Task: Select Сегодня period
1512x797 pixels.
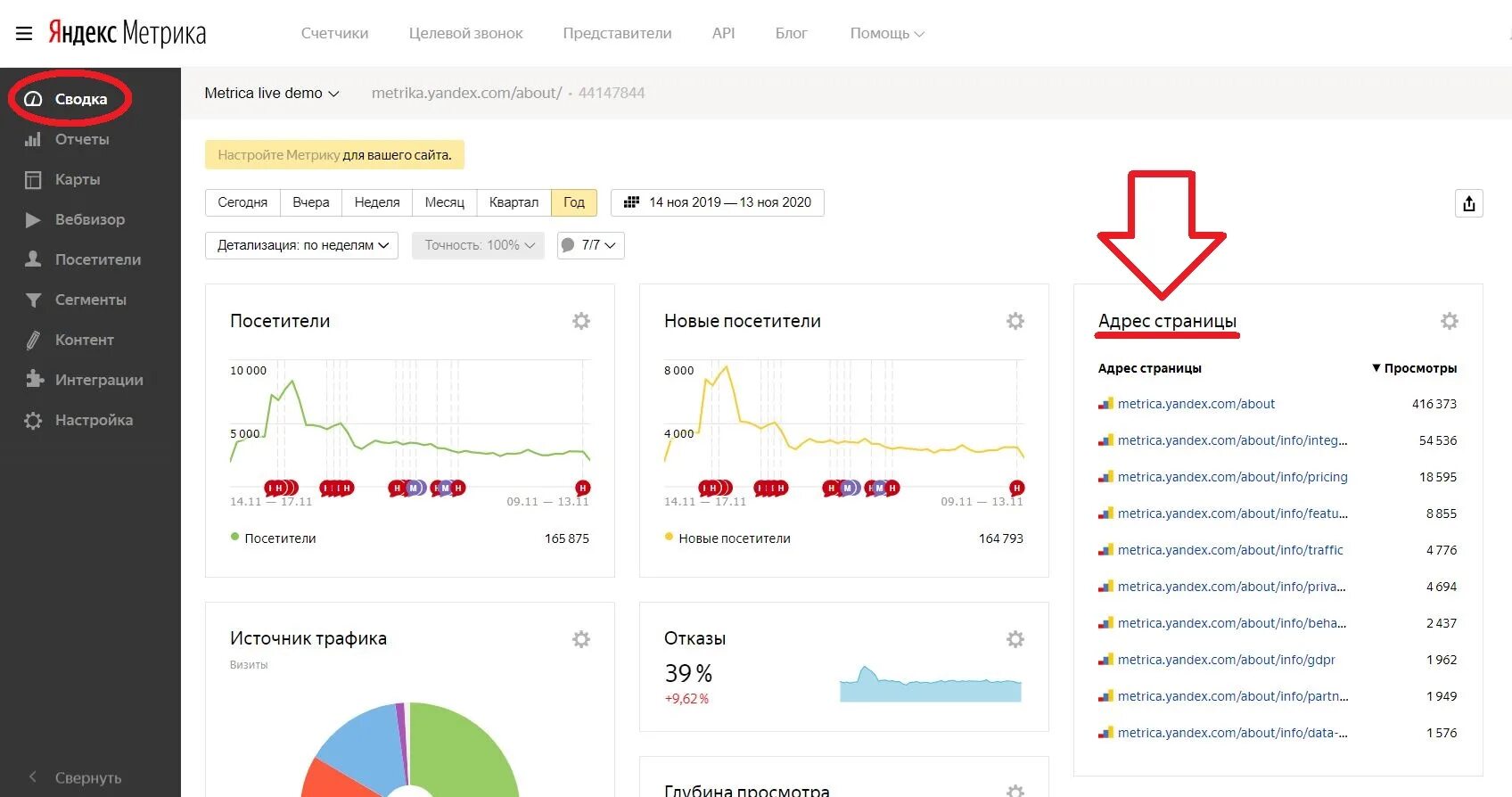Action: tap(242, 202)
